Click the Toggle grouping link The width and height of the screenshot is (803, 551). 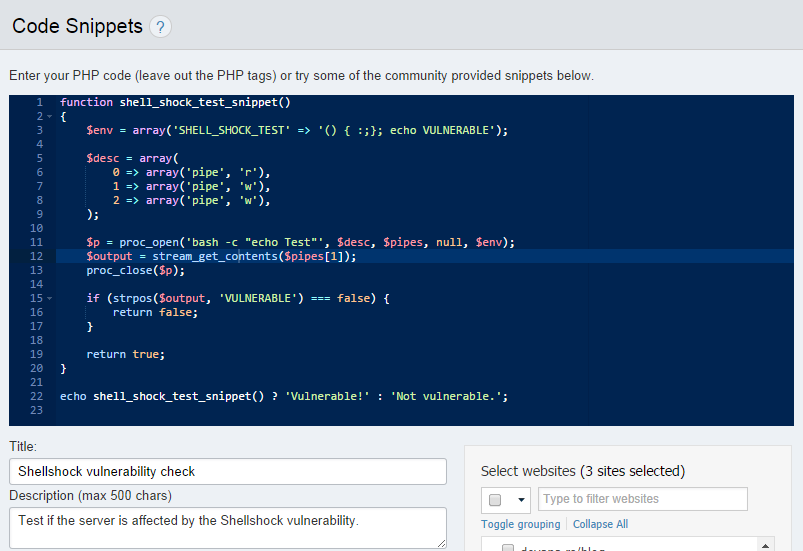(x=521, y=524)
